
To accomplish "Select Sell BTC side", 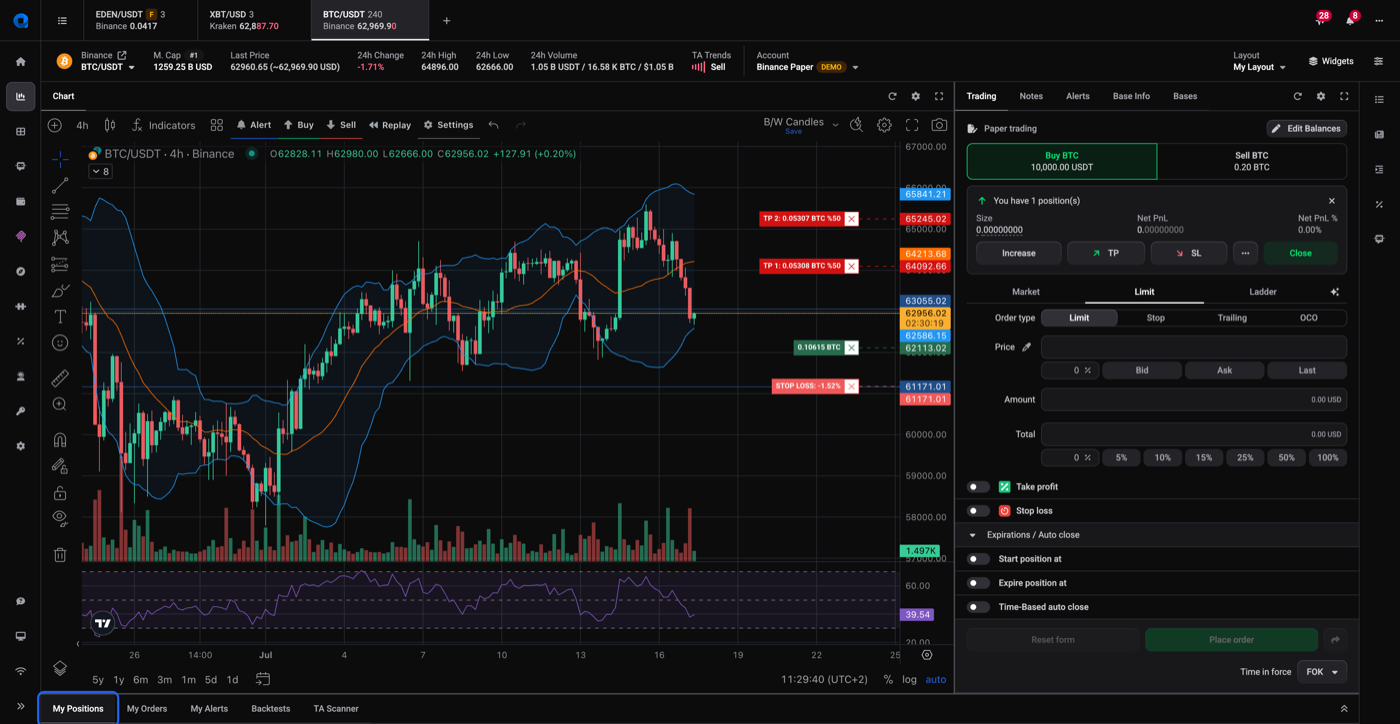I will 1251,161.
